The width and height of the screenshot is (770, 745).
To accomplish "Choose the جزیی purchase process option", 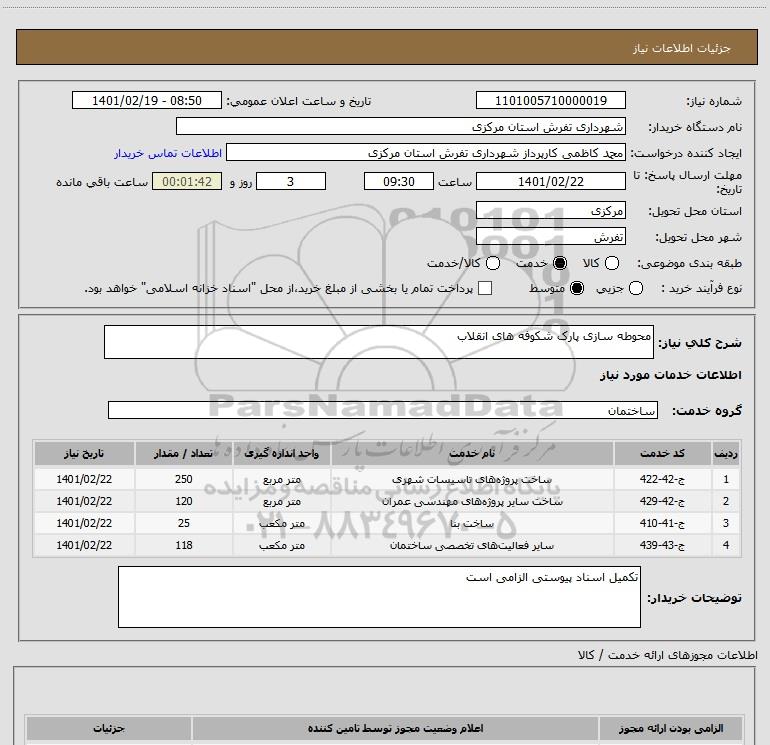I will 635,288.
